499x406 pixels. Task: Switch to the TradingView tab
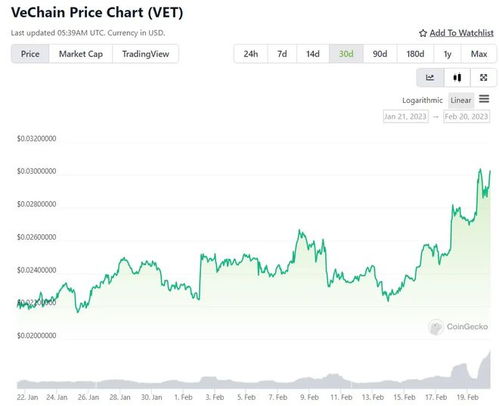click(145, 54)
